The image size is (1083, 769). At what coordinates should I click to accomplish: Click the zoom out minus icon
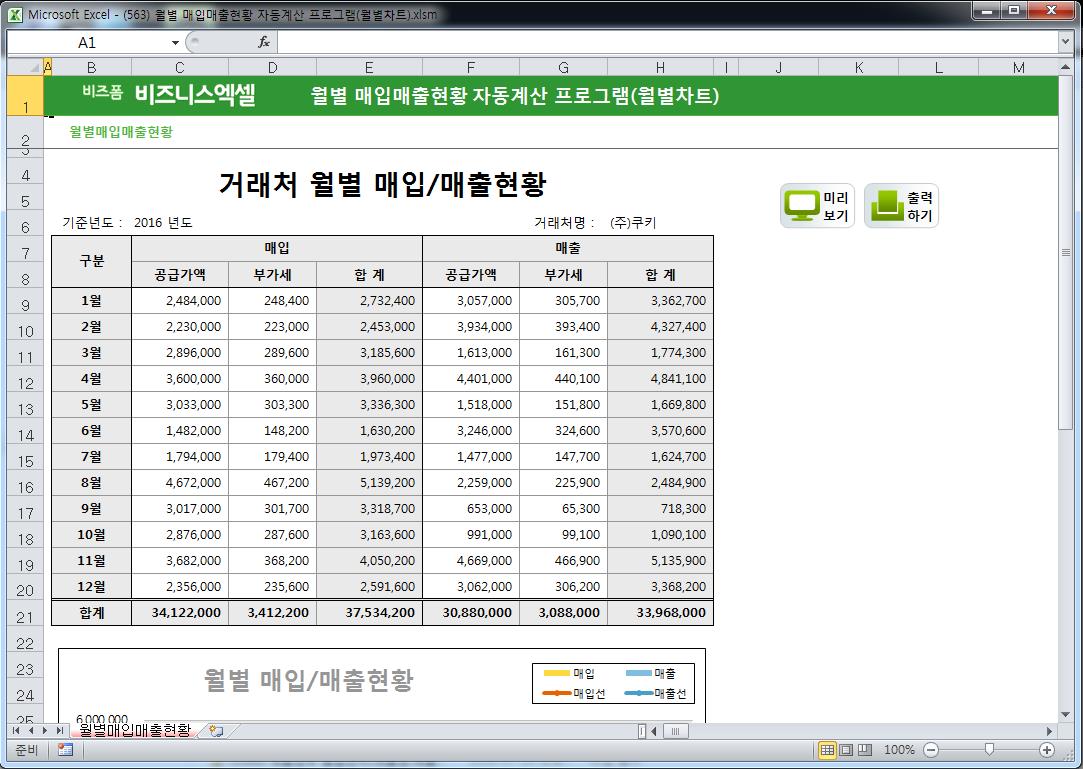tap(931, 750)
